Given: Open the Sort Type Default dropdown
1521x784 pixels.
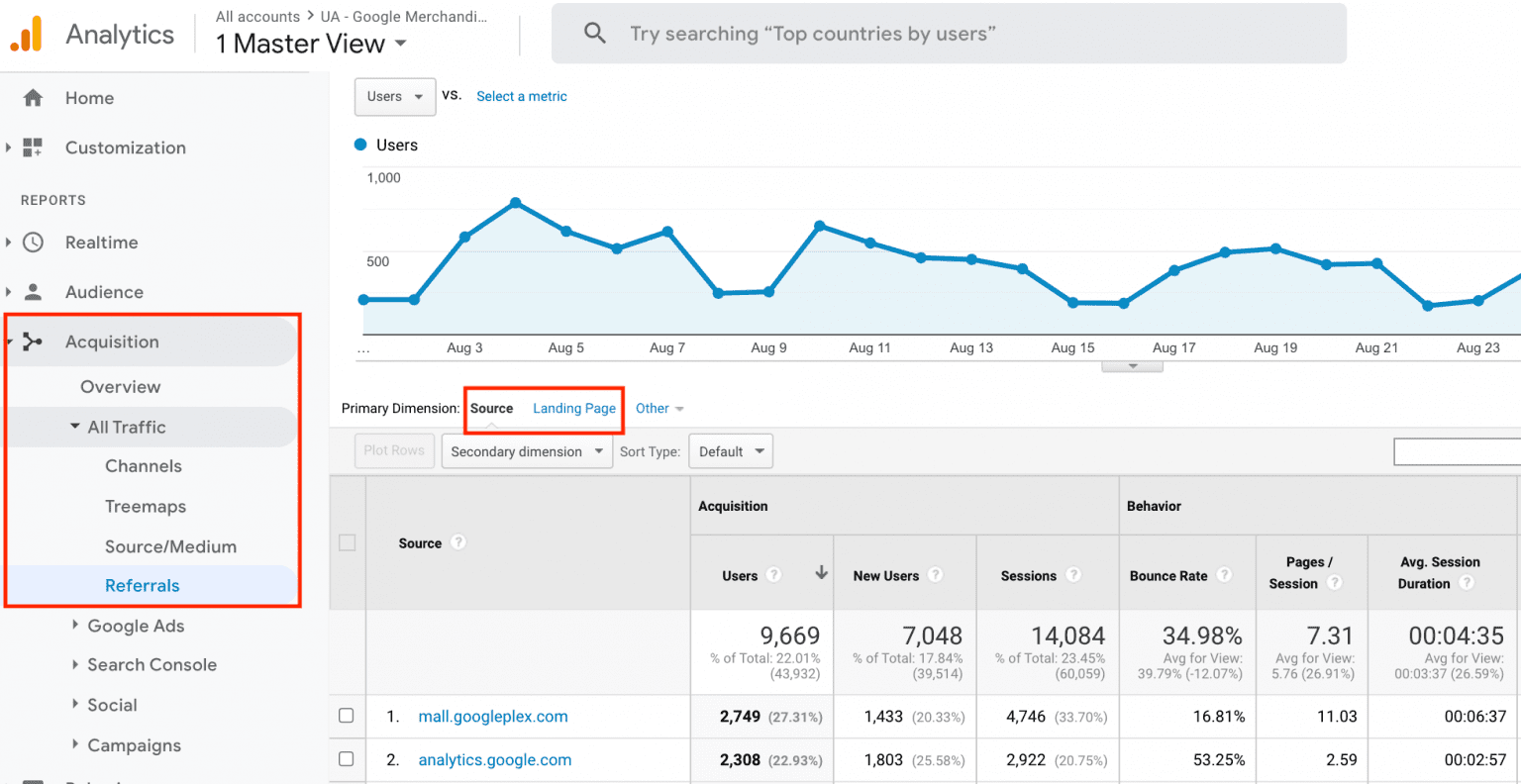Looking at the screenshot, I should coord(730,450).
